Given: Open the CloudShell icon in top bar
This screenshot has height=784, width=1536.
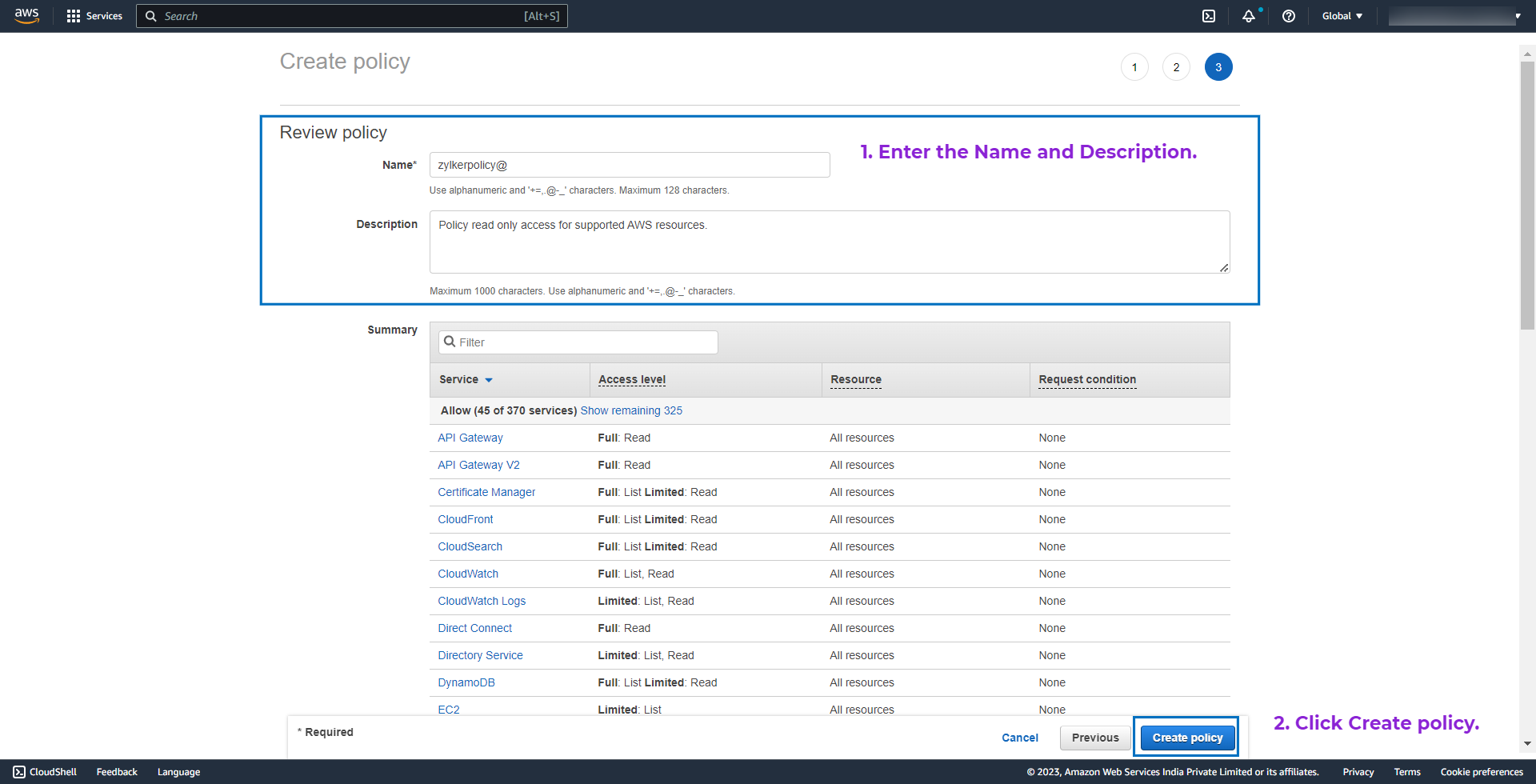Looking at the screenshot, I should point(1209,16).
